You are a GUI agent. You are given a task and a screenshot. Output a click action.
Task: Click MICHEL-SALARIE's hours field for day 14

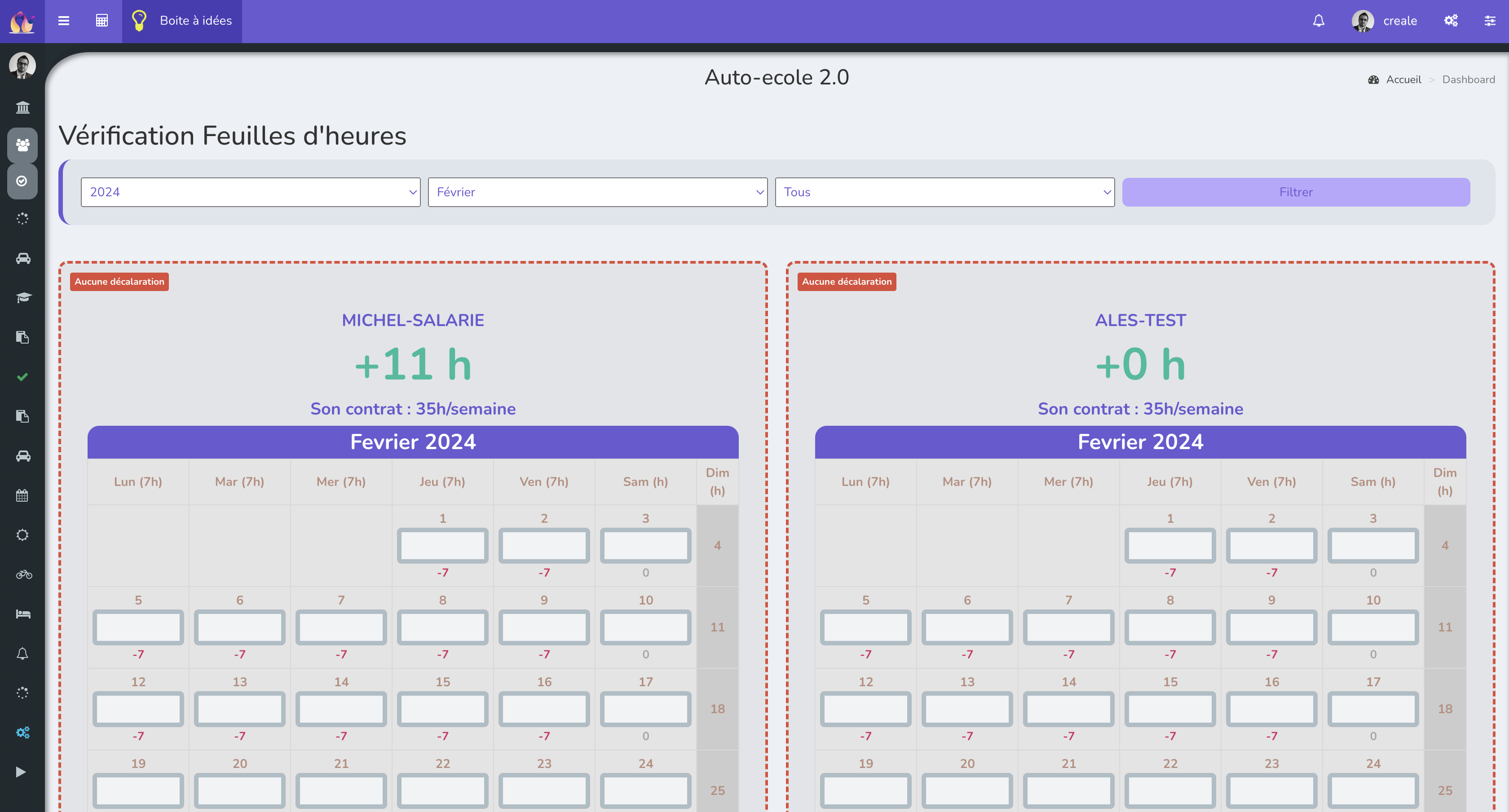(x=341, y=710)
